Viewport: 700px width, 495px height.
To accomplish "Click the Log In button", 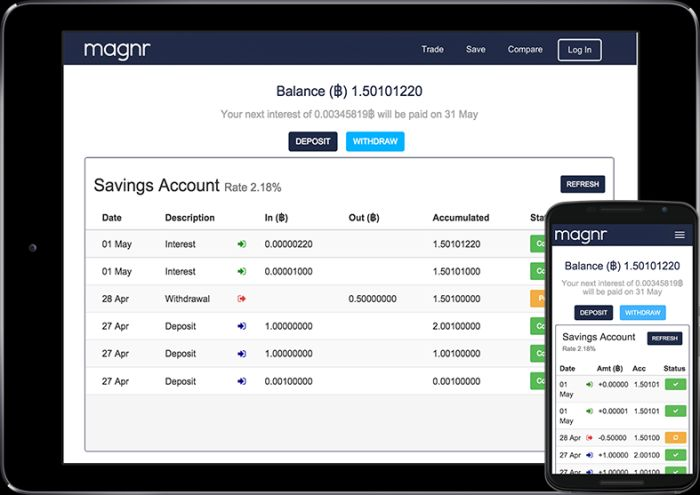I will 579,50.
